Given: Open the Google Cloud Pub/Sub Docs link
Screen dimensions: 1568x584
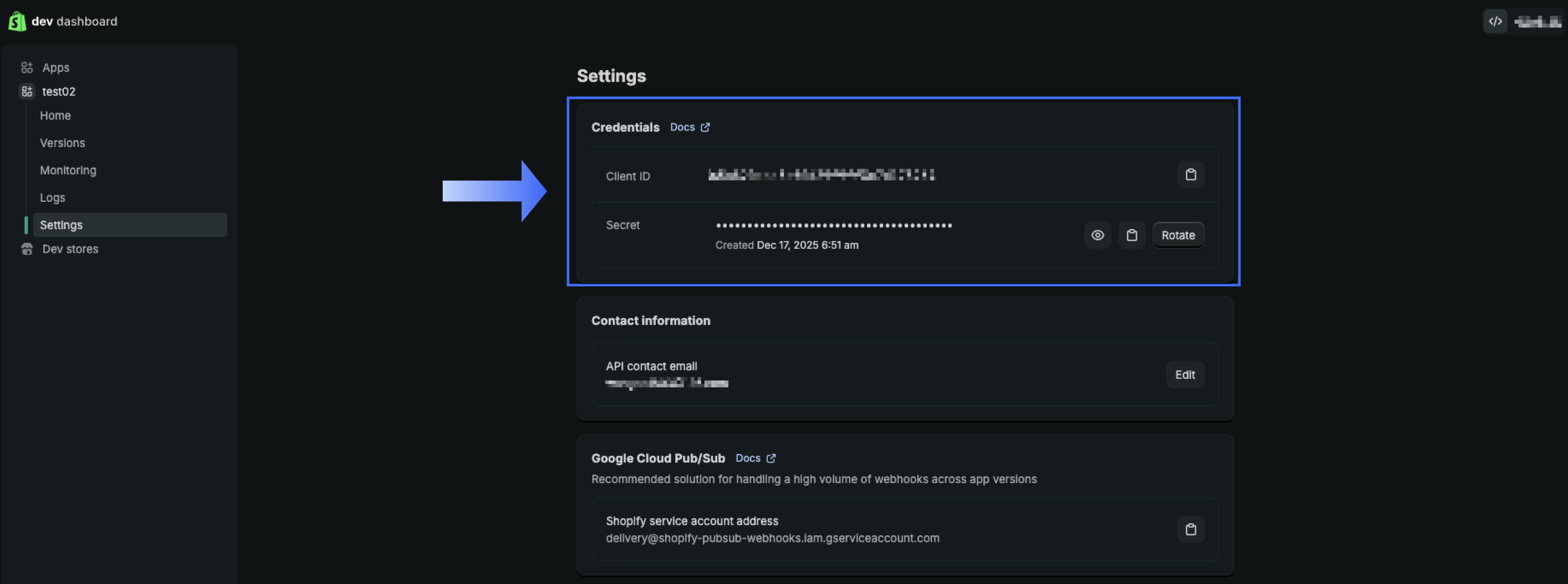Looking at the screenshot, I should [x=755, y=458].
